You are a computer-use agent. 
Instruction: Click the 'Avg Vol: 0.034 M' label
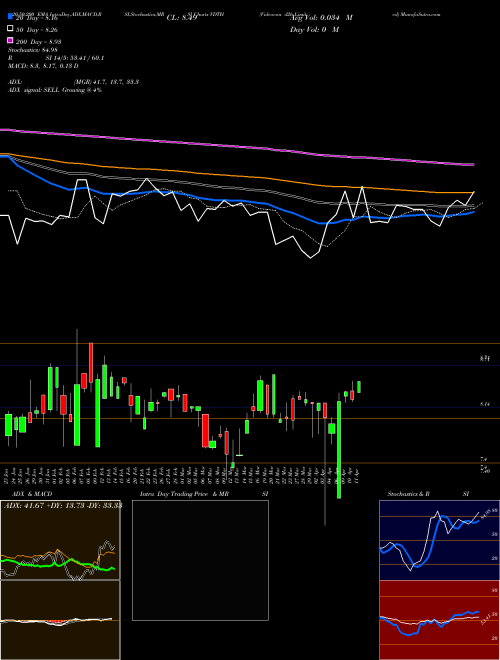[x=321, y=18]
